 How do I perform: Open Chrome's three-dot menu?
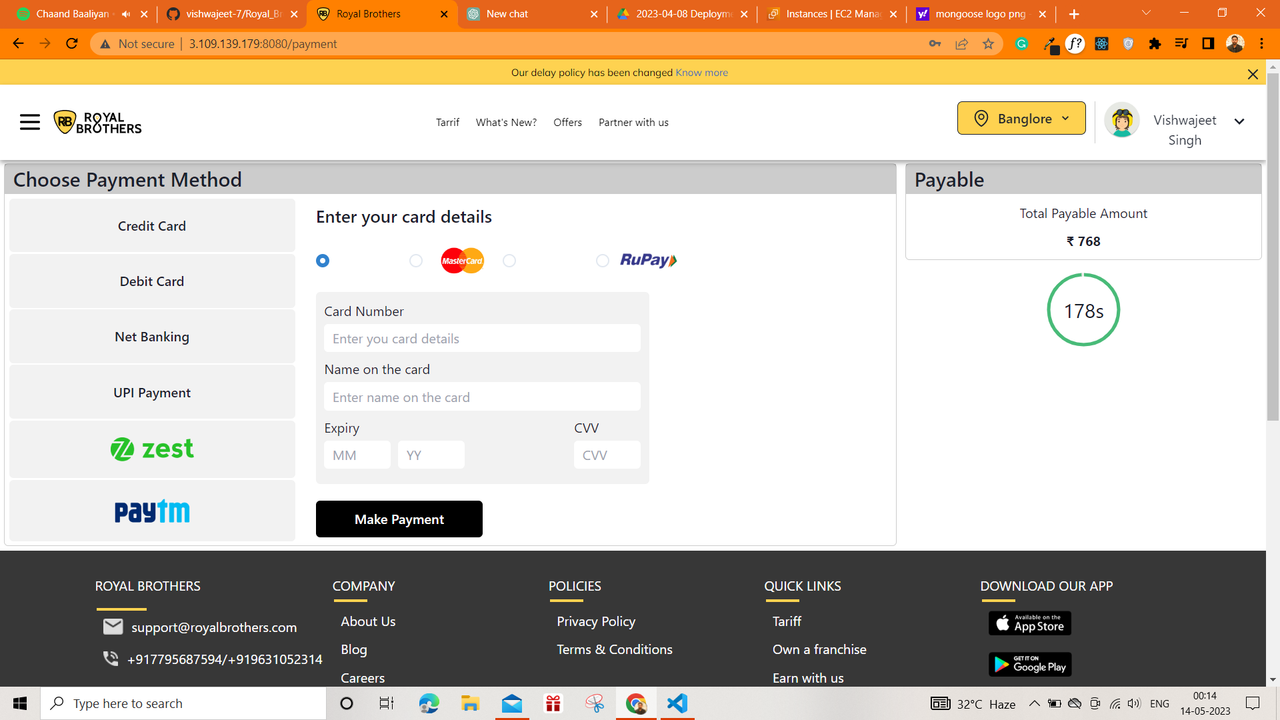[1262, 44]
